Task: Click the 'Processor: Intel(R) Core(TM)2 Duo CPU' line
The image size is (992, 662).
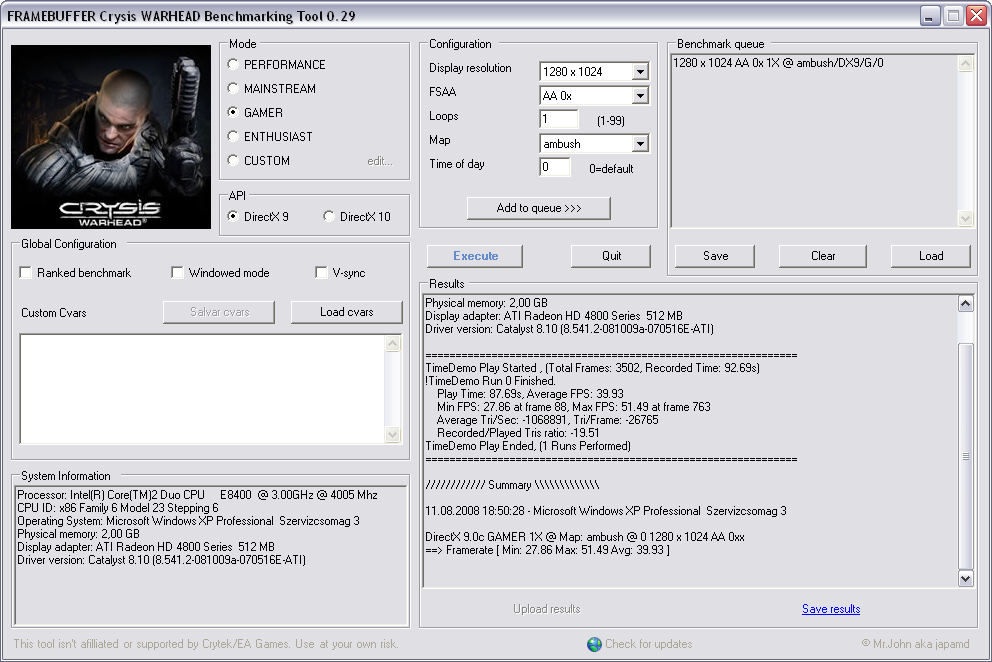Action: click(197, 495)
